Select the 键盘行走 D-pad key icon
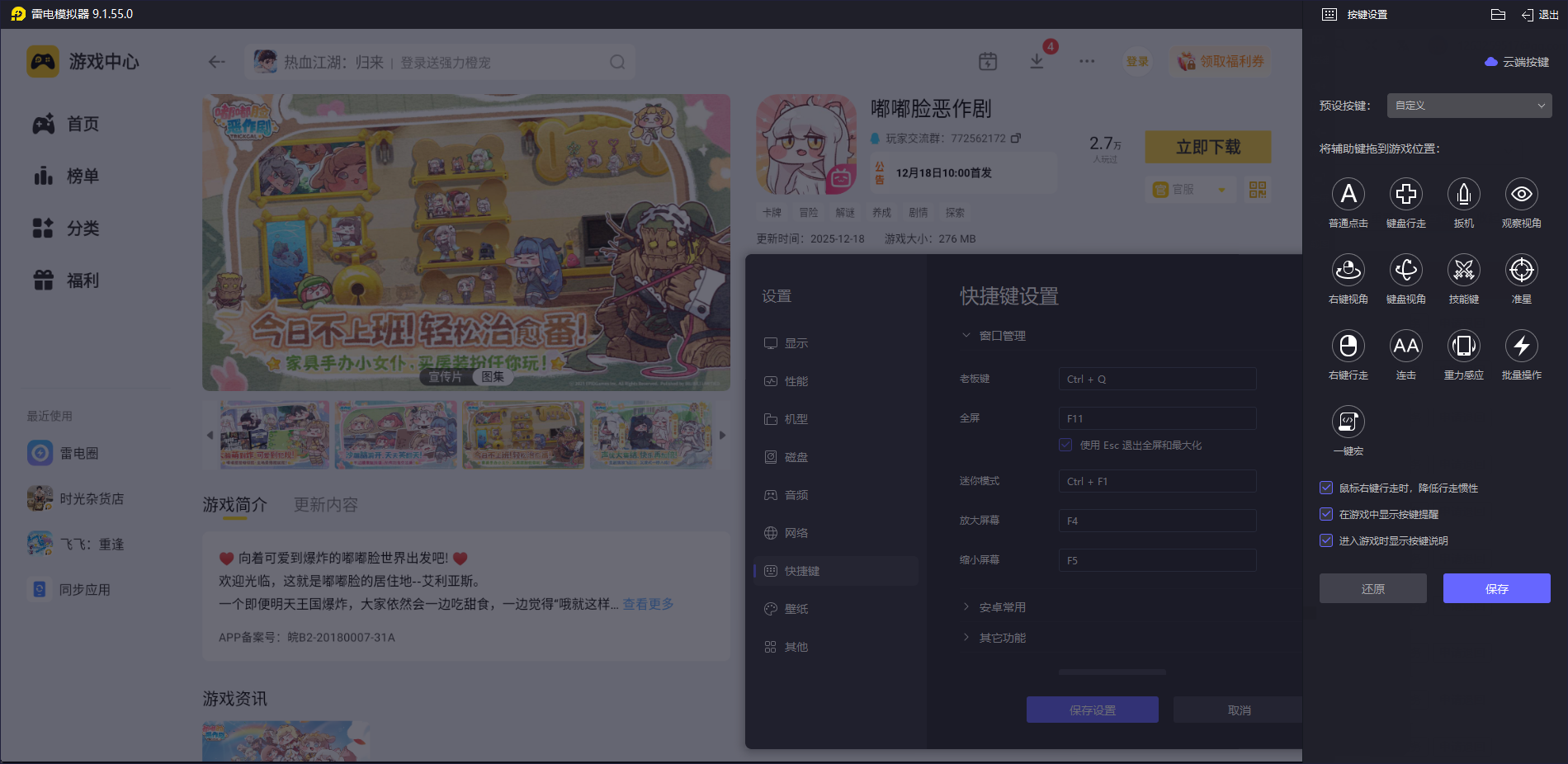Image resolution: width=1568 pixels, height=764 pixels. pos(1406,194)
